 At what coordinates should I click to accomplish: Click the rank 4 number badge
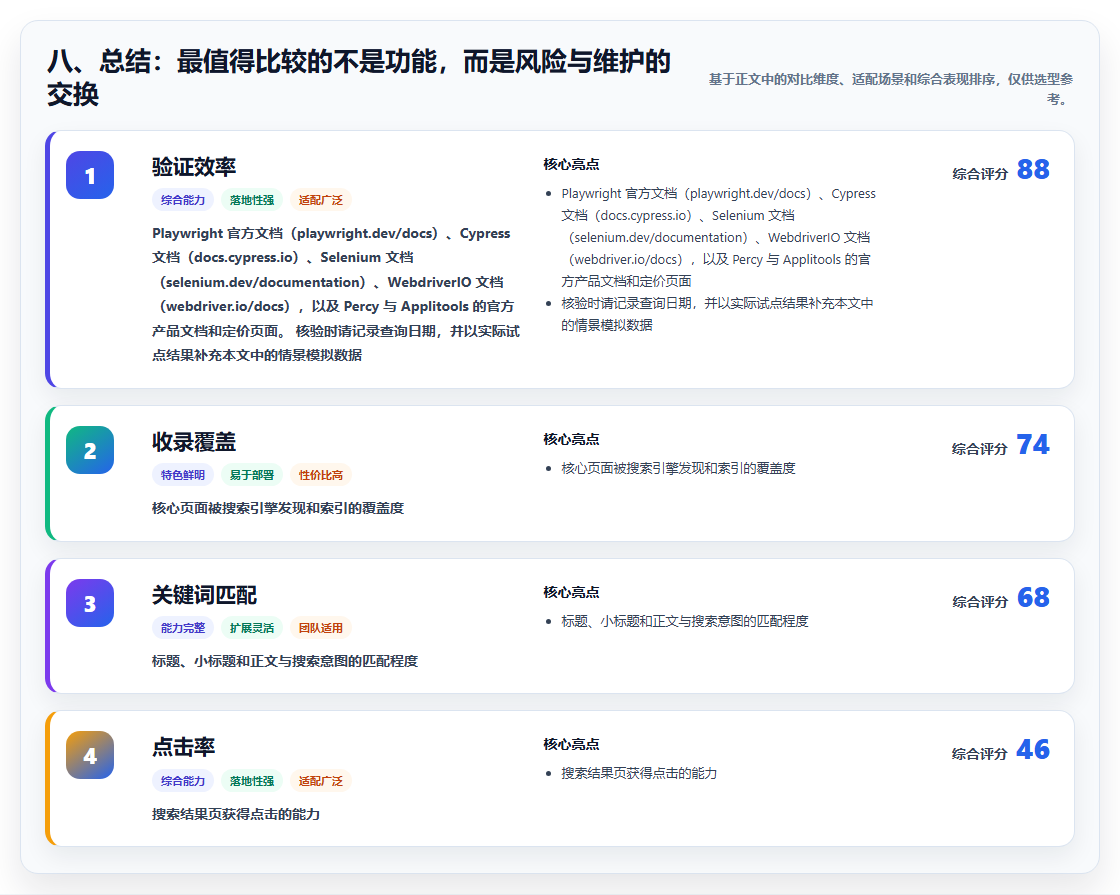point(90,755)
